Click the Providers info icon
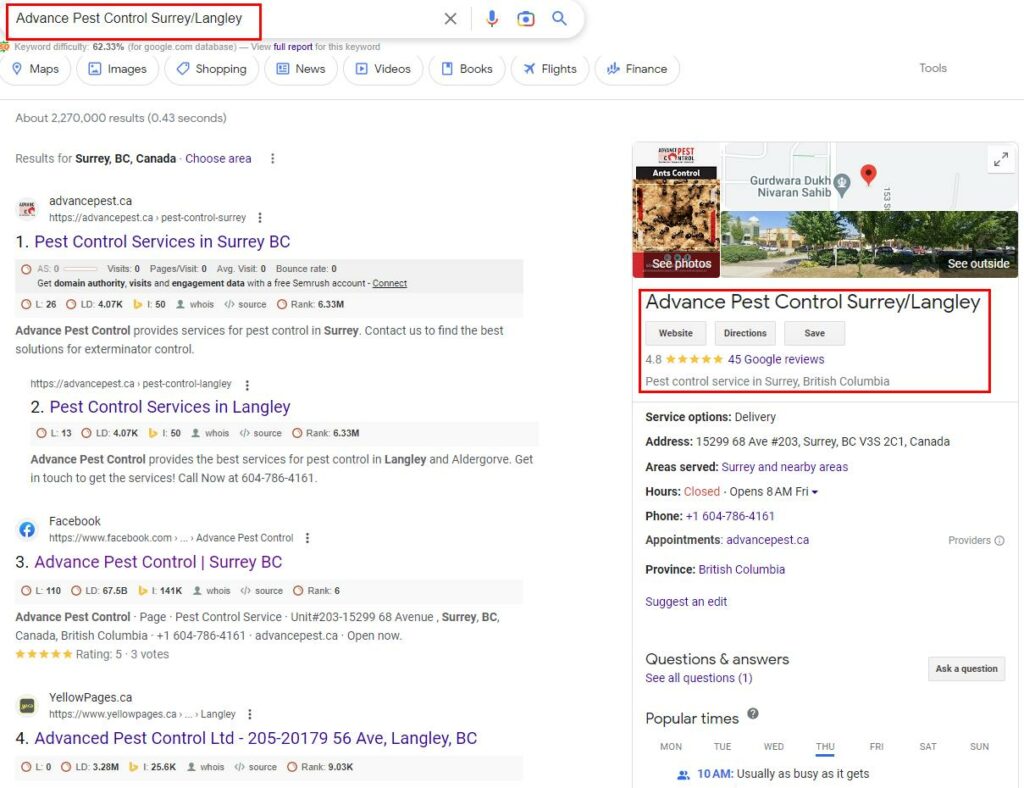This screenshot has width=1024, height=788. pyautogui.click(x=999, y=541)
